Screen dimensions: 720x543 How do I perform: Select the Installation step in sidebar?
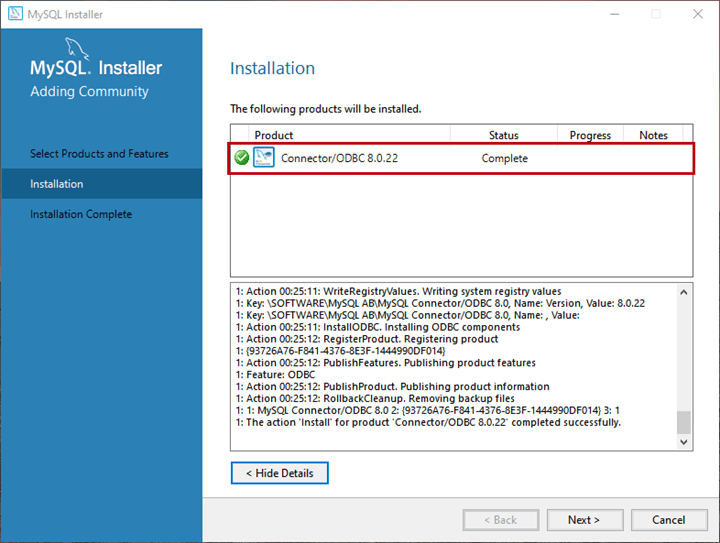(102, 184)
